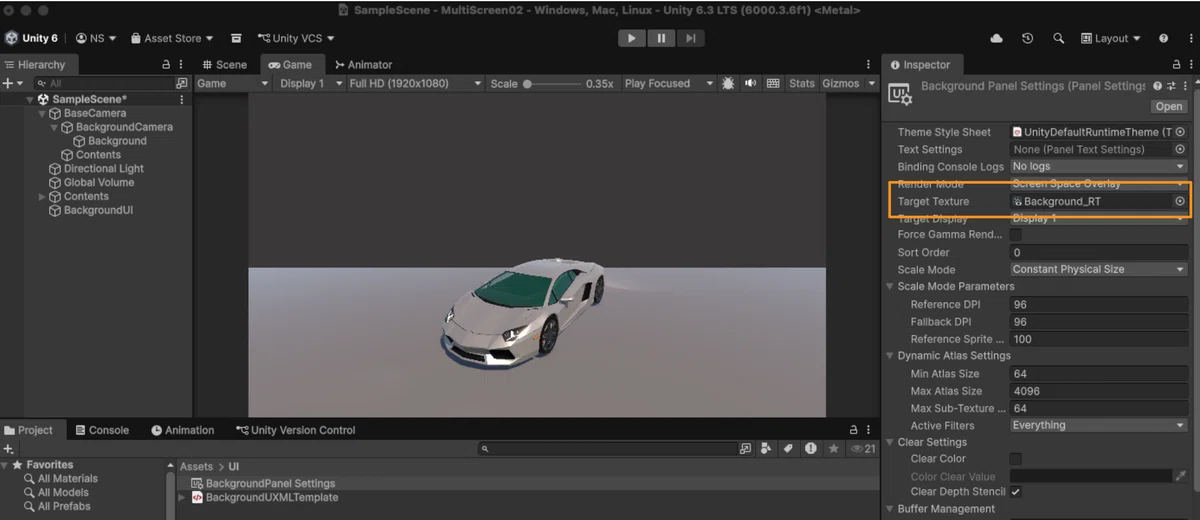Open Hierarchy panel three-dot menu

(x=181, y=65)
